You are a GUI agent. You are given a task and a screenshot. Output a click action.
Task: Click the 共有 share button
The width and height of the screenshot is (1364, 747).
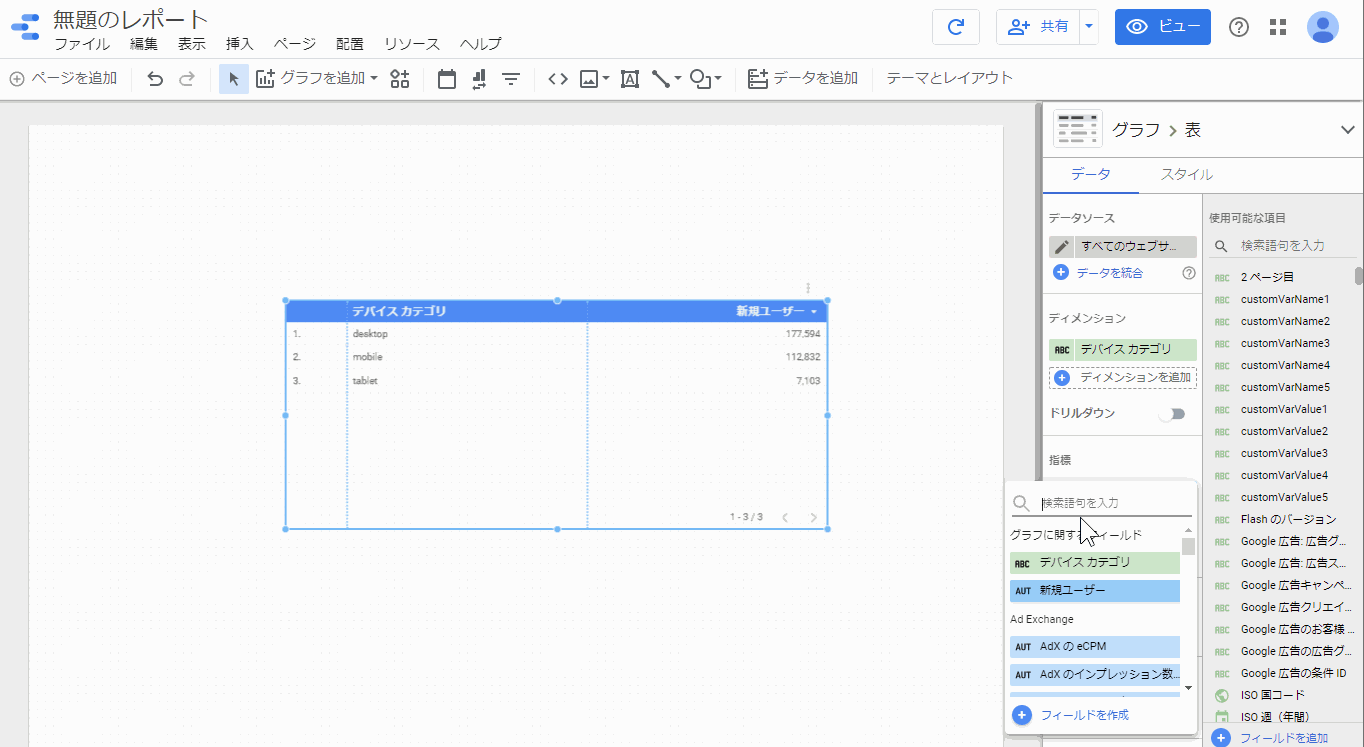[1039, 27]
